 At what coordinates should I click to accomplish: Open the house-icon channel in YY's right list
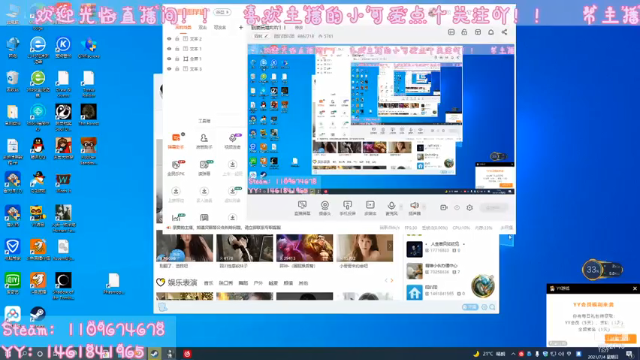(414, 292)
